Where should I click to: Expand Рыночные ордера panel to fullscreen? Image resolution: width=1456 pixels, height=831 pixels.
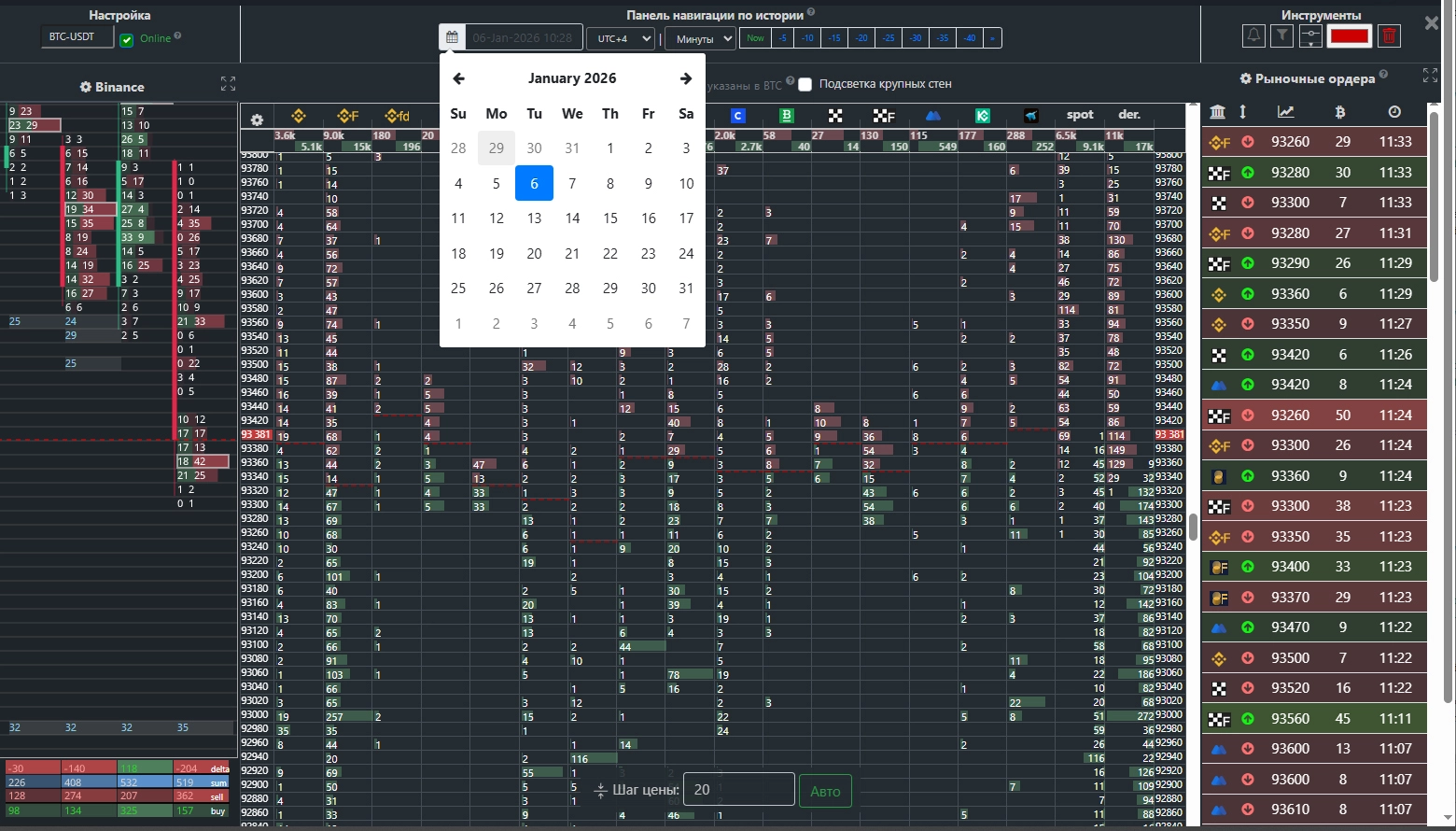[x=1429, y=76]
